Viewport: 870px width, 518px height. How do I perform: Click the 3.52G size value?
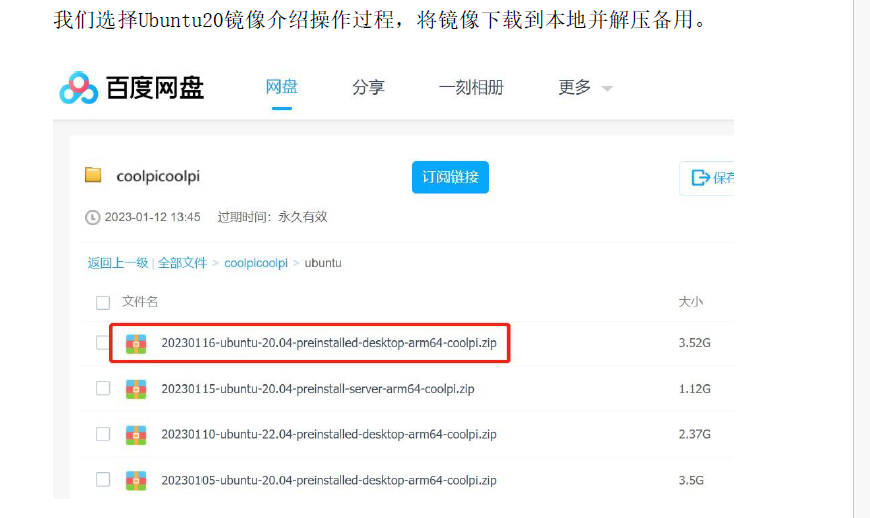[695, 343]
